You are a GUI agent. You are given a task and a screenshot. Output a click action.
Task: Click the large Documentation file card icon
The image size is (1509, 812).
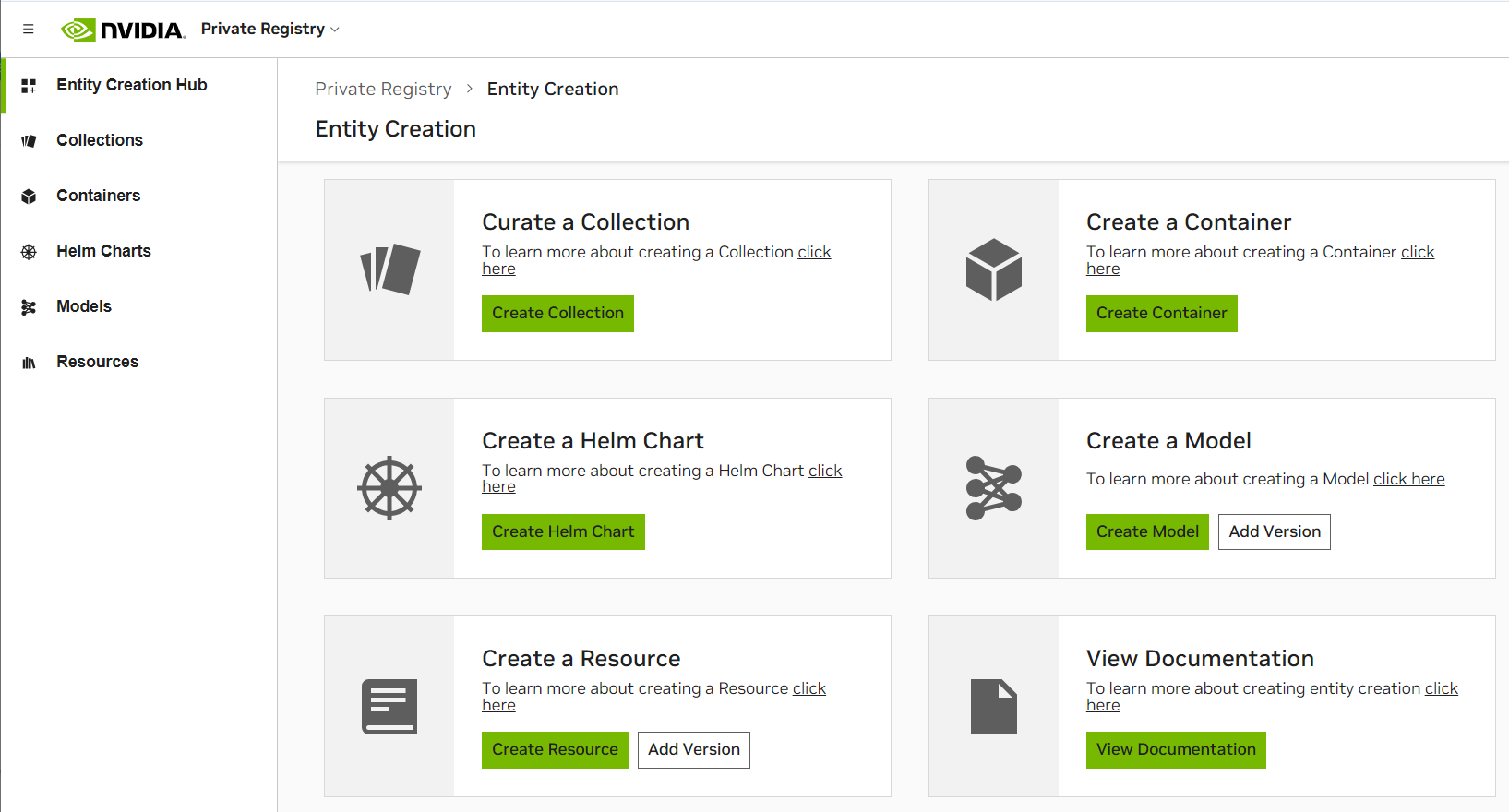coord(994,707)
